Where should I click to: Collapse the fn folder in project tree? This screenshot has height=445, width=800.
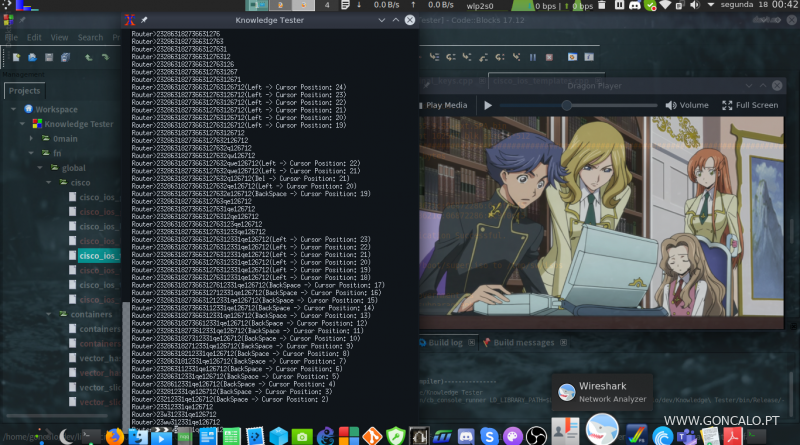coord(31,153)
